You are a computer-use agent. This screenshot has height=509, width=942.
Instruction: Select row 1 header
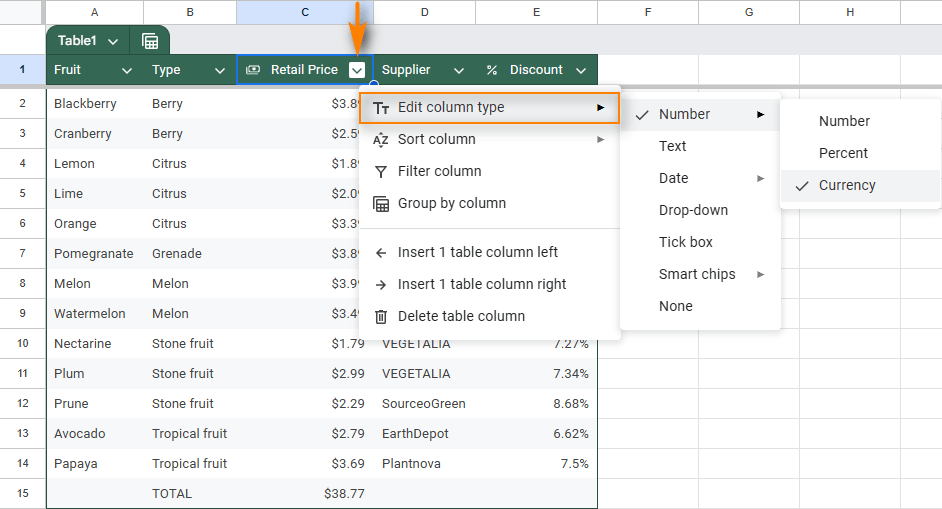(22, 70)
